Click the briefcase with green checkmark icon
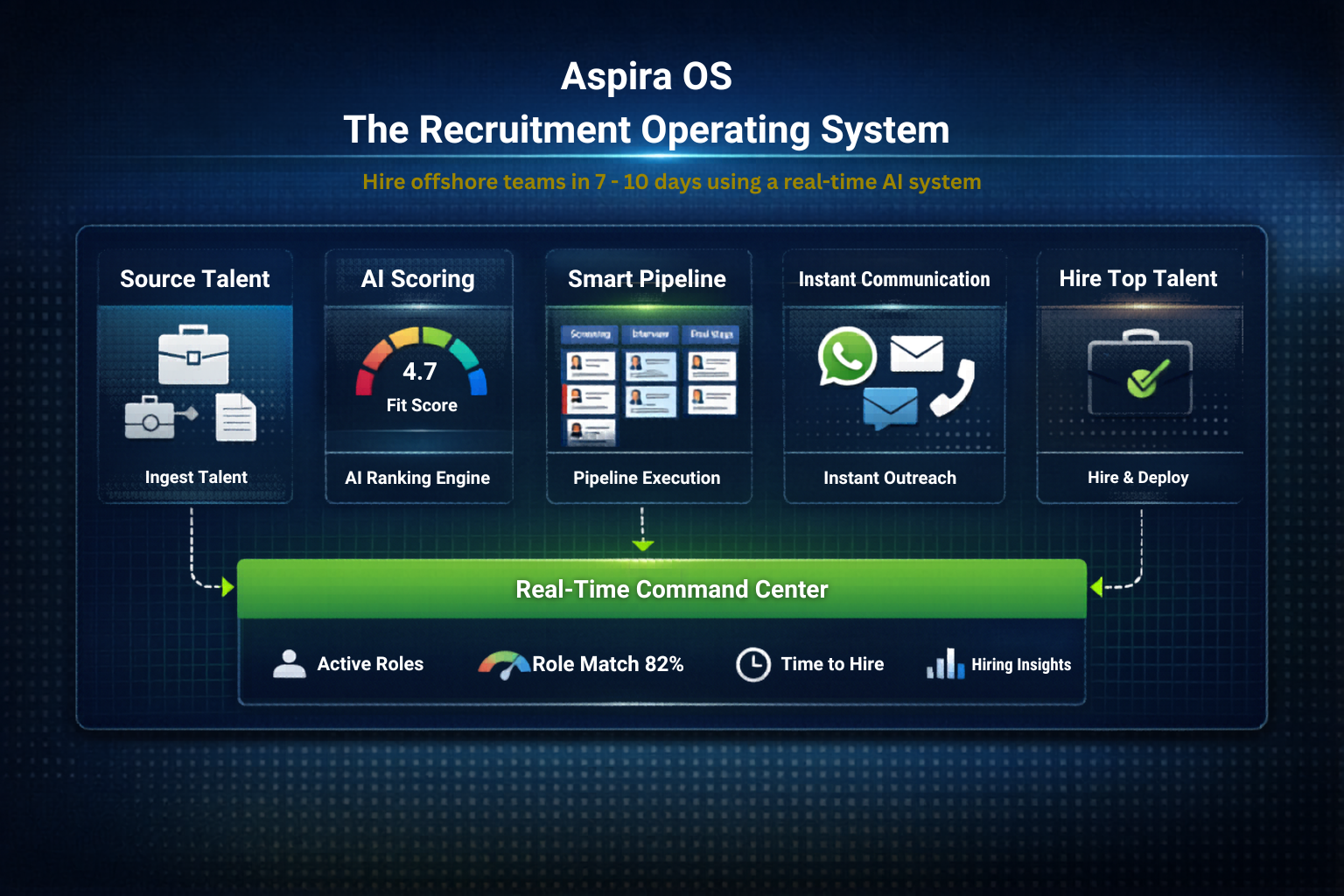The image size is (1344, 896). click(1140, 372)
